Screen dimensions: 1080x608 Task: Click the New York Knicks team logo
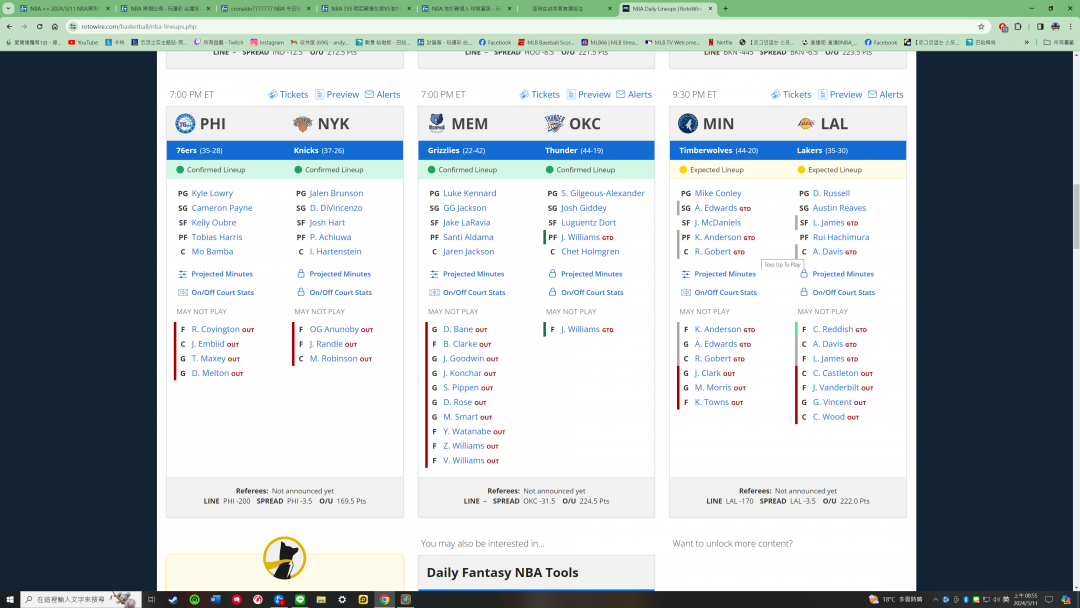[302, 124]
